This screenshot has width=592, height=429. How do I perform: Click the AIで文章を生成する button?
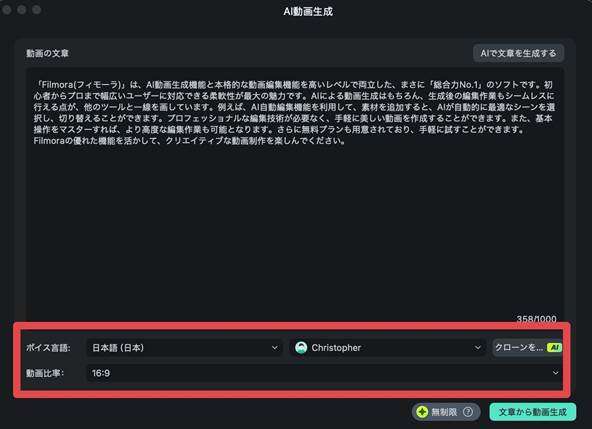click(x=518, y=53)
